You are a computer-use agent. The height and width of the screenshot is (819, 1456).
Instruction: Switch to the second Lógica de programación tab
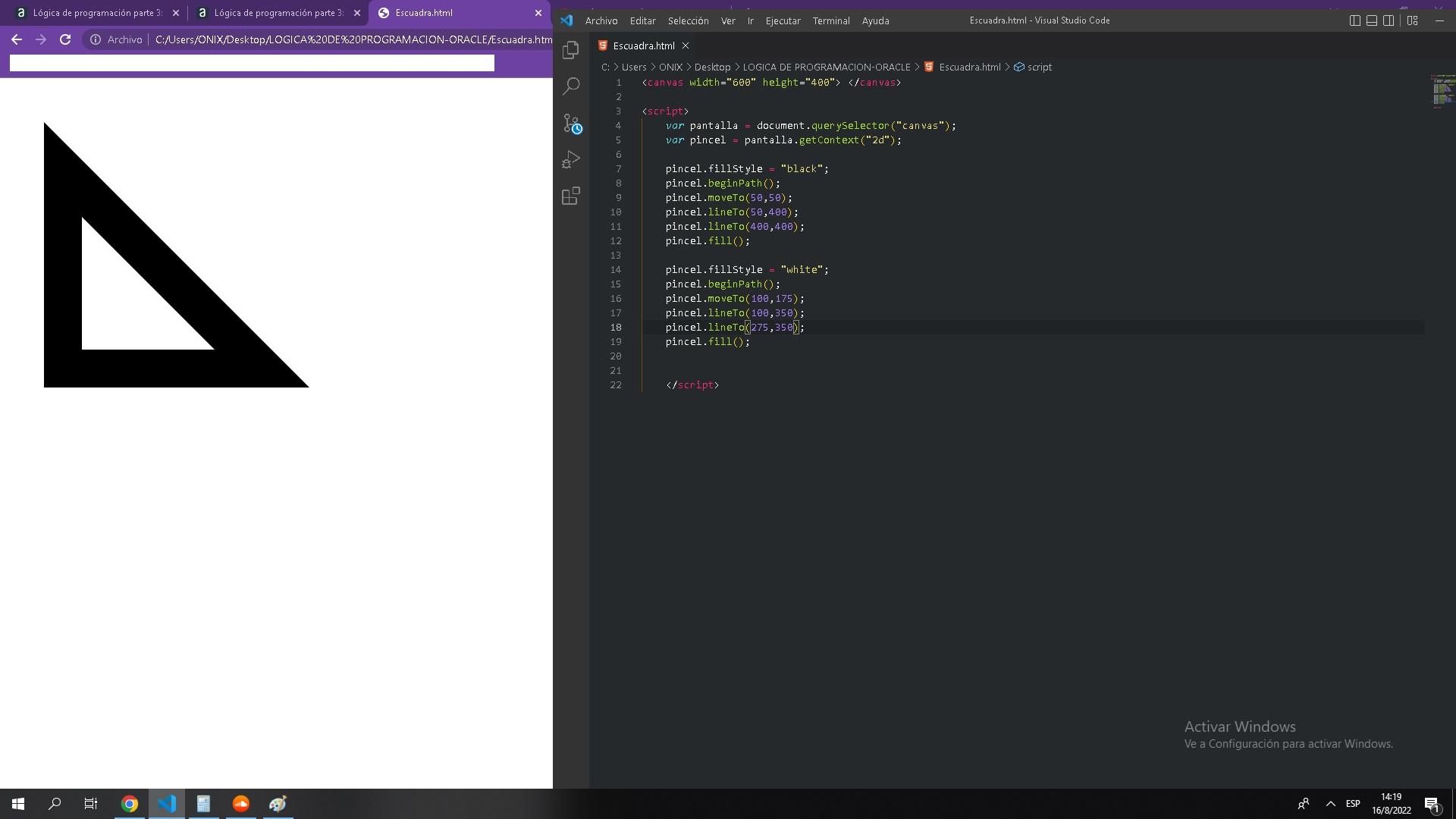pyautogui.click(x=278, y=13)
